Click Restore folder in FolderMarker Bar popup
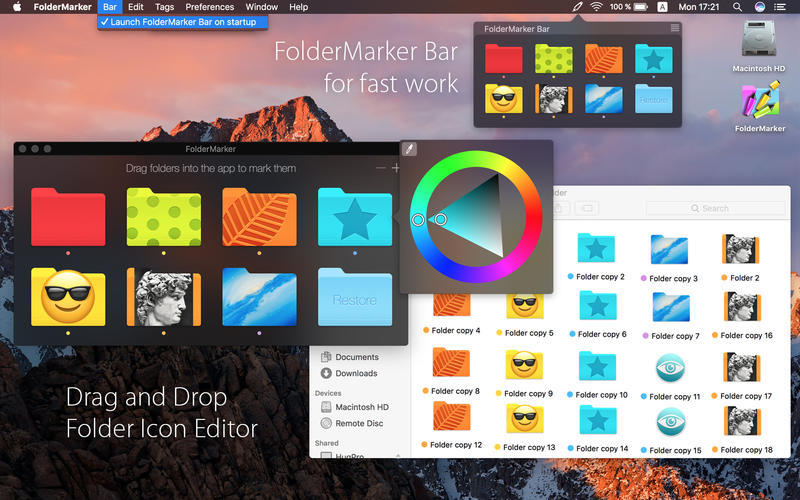800x500 pixels. pyautogui.click(x=654, y=98)
